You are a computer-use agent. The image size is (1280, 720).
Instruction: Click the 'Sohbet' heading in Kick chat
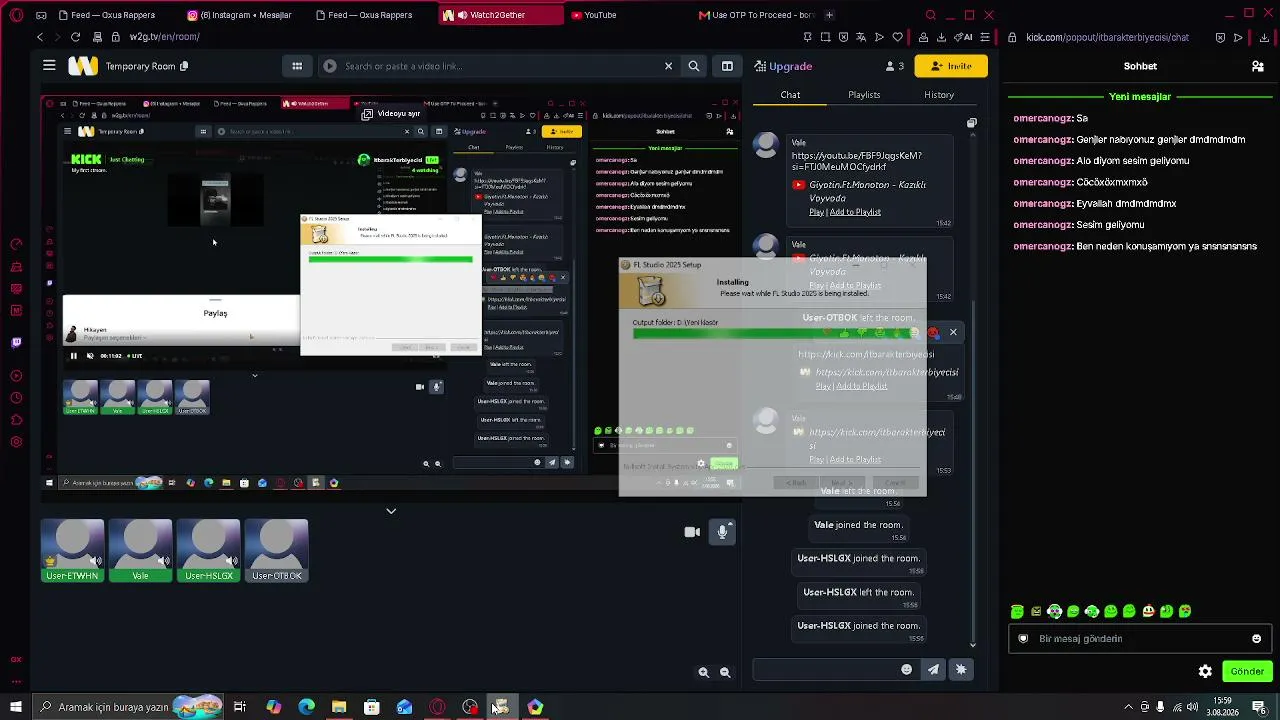[1140, 66]
